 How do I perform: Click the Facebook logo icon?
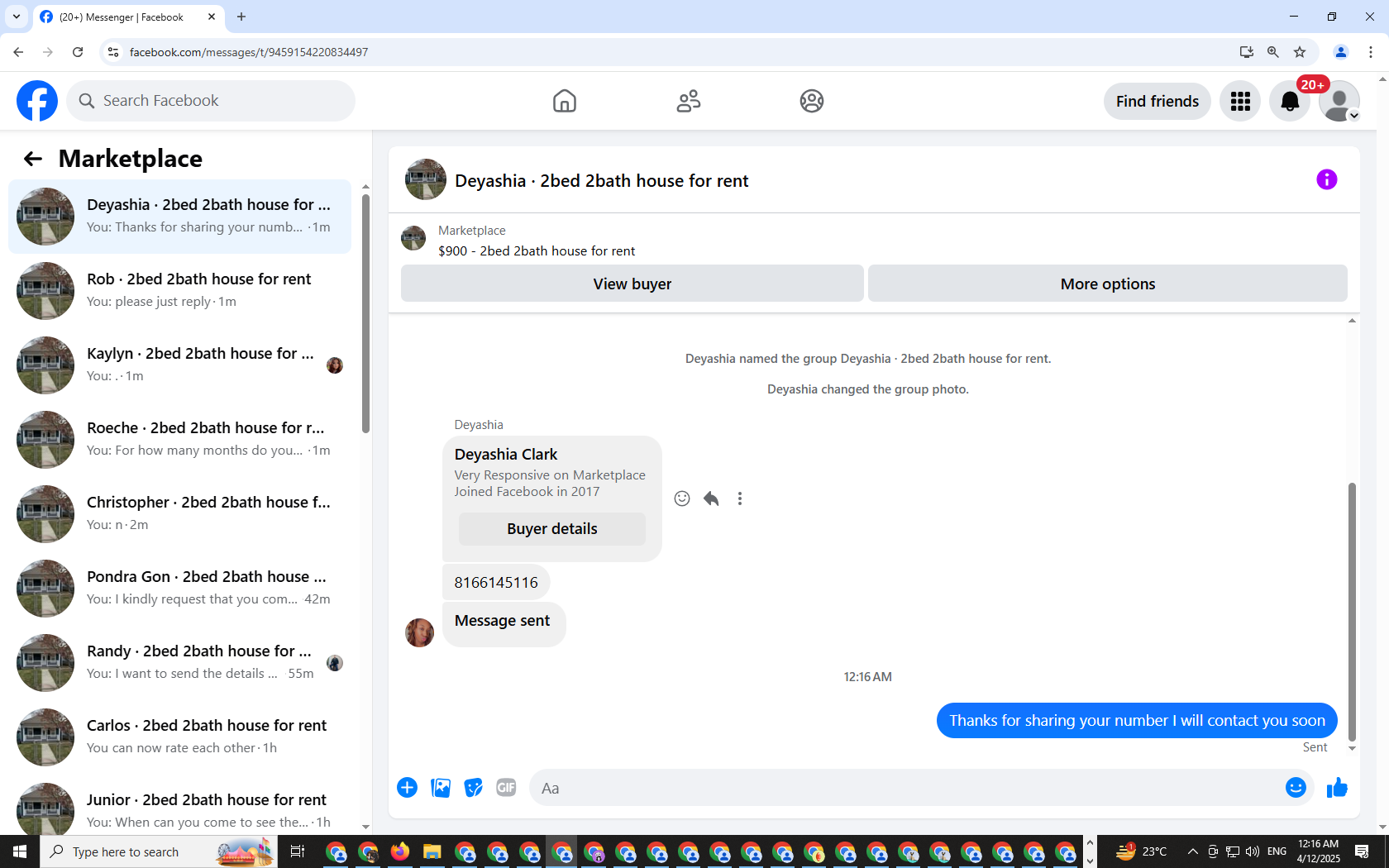[x=37, y=101]
